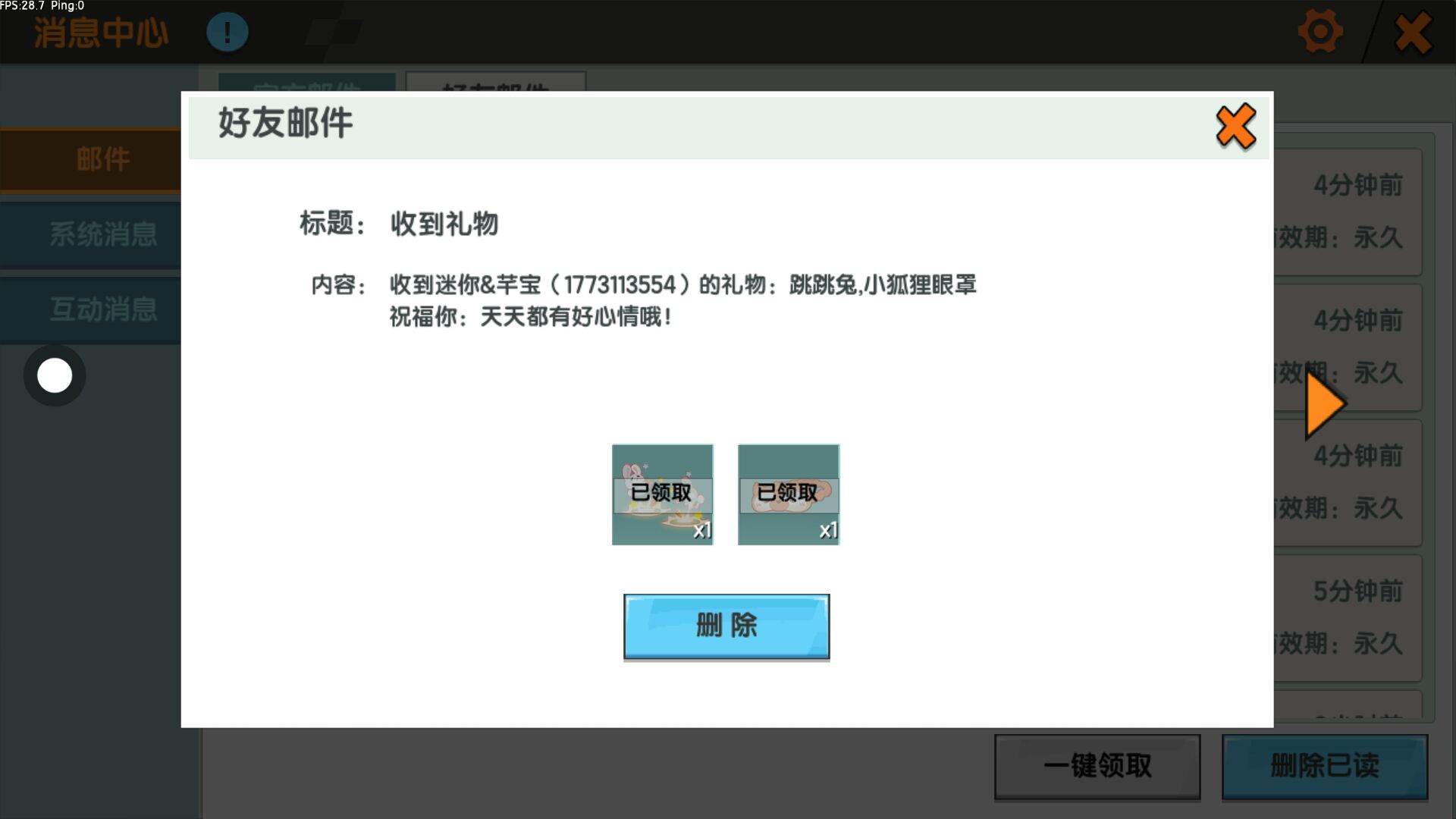Screen dimensions: 1456x819
Task: Click the fox eye mask gift thumbnail
Action: pos(788,494)
